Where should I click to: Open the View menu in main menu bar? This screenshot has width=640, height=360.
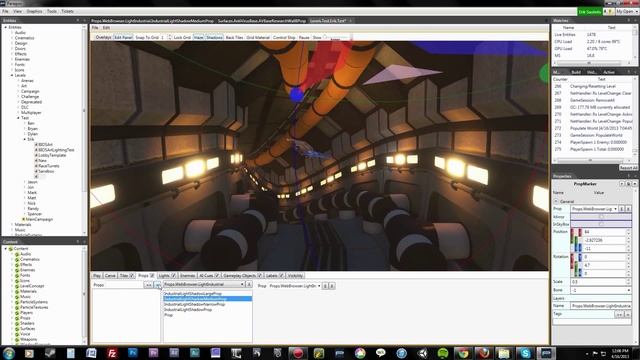pos(17,11)
